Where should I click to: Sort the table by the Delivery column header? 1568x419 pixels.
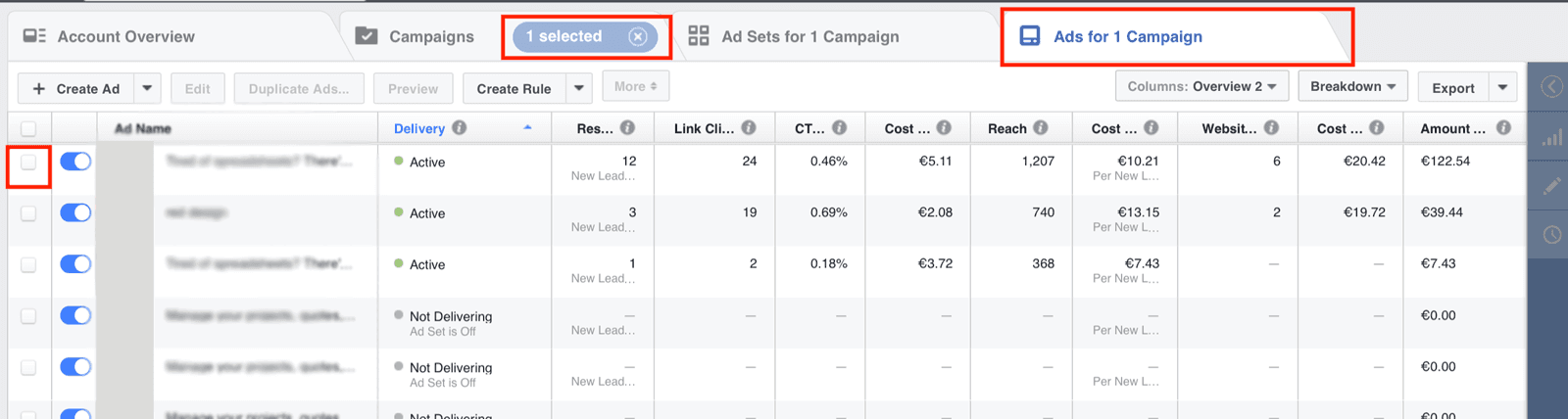click(x=419, y=128)
